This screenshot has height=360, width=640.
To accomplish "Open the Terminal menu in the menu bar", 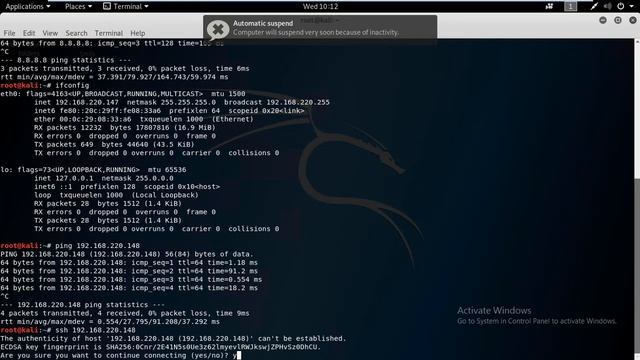I will point(109,33).
